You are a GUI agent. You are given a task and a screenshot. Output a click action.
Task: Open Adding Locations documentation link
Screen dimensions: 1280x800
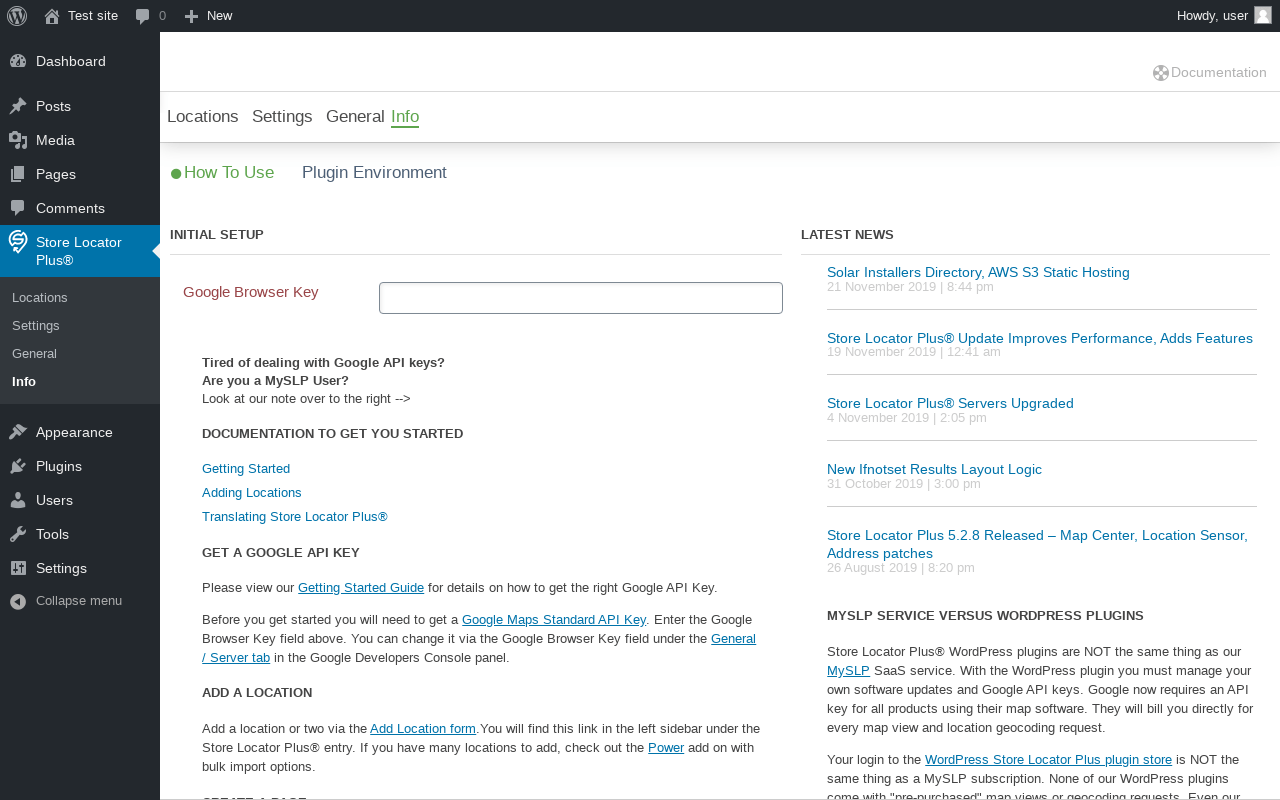point(252,493)
